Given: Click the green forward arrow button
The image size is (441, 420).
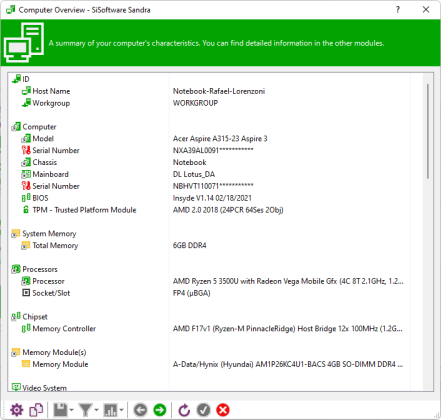Looking at the screenshot, I should click(160, 410).
